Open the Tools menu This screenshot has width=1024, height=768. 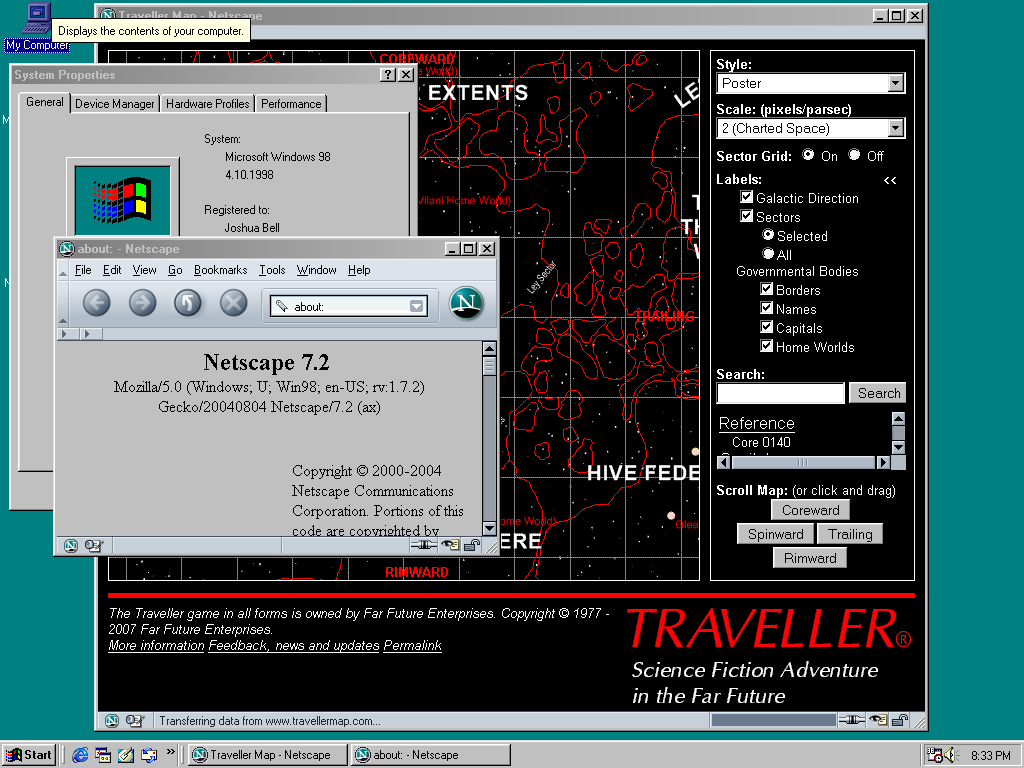tap(272, 270)
